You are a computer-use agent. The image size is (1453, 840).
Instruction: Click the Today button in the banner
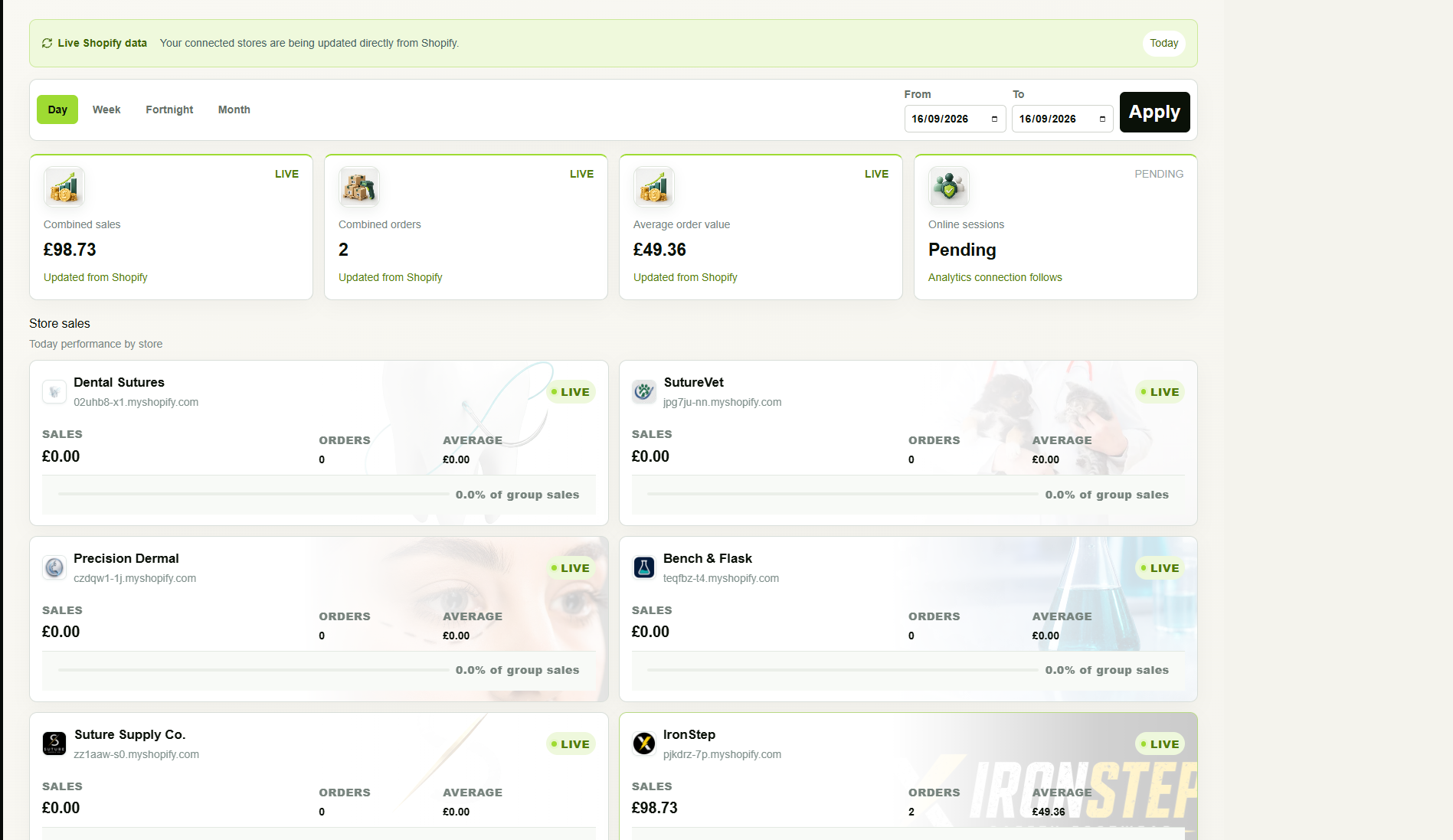[1164, 44]
